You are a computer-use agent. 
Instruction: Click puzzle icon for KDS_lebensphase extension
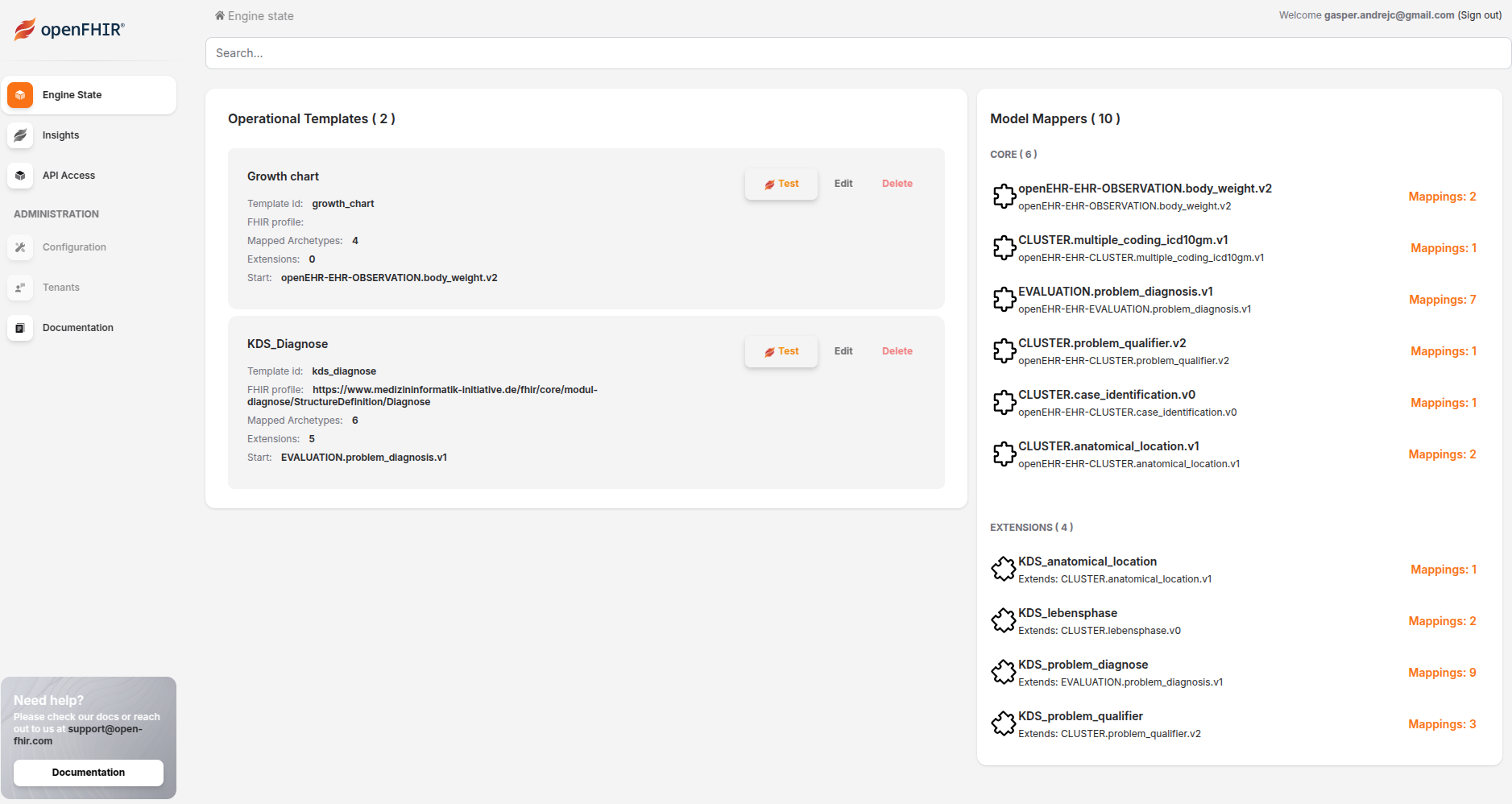click(x=1004, y=621)
